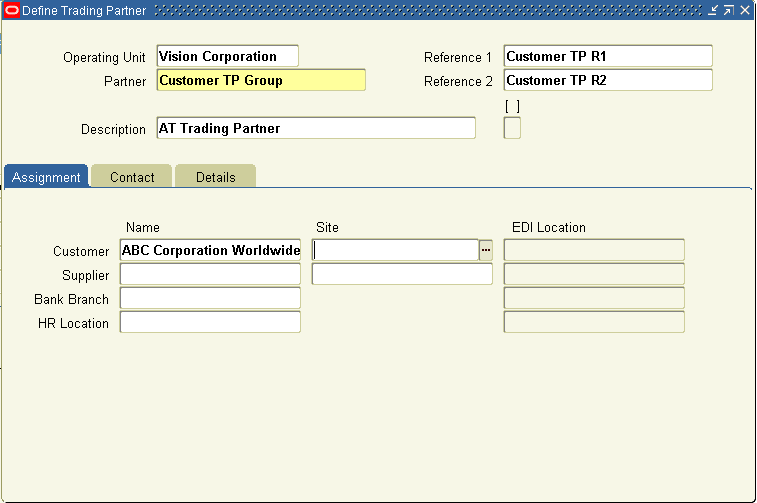Click the Oracle icon in title bar
The width and height of the screenshot is (757, 503).
pyautogui.click(x=12, y=10)
